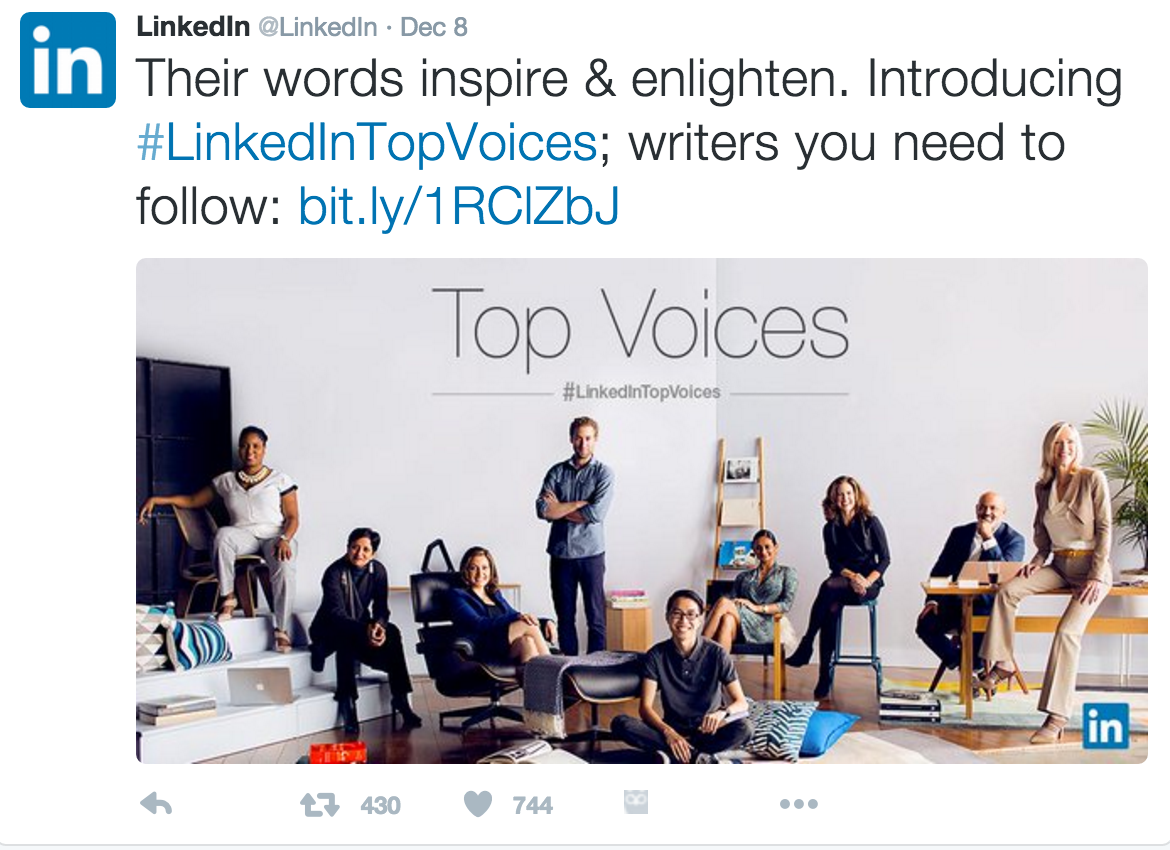Follow the bit.ly/1RClZbJ link
This screenshot has height=850, width=1170.
[459, 205]
